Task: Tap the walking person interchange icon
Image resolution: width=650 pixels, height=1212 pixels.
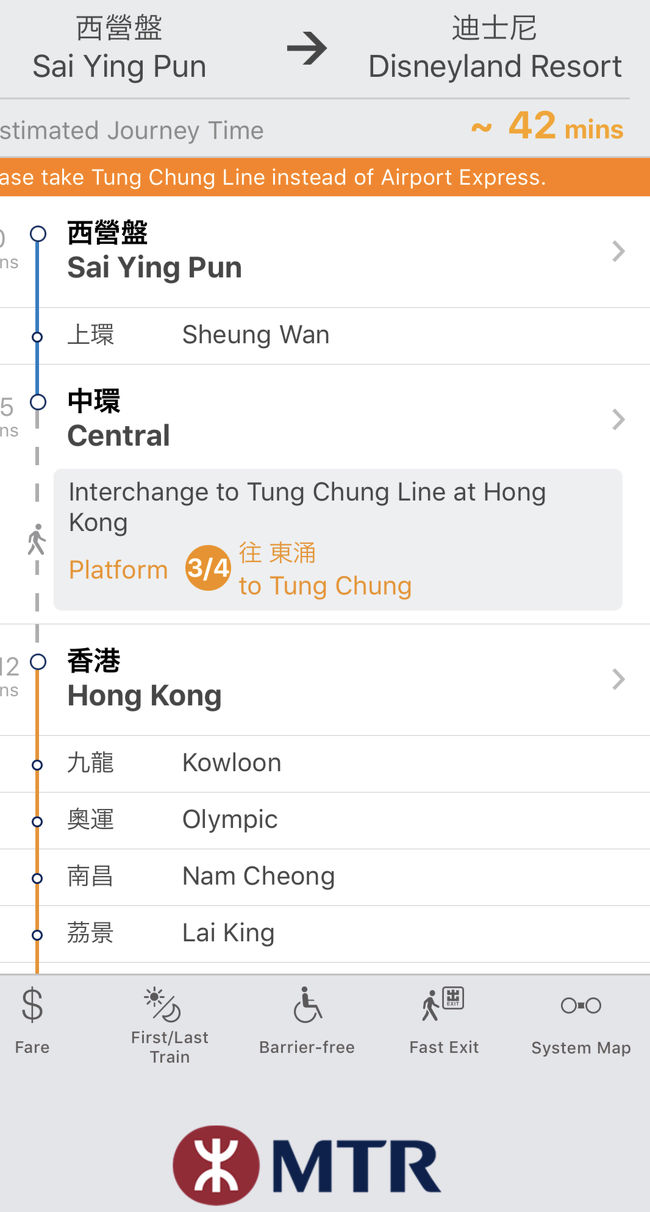Action: (x=37, y=541)
